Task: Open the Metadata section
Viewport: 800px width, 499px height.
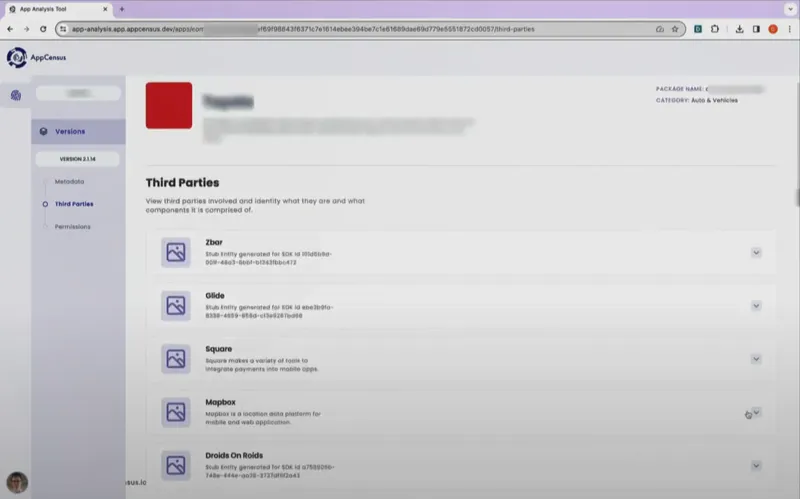Action: [x=69, y=182]
